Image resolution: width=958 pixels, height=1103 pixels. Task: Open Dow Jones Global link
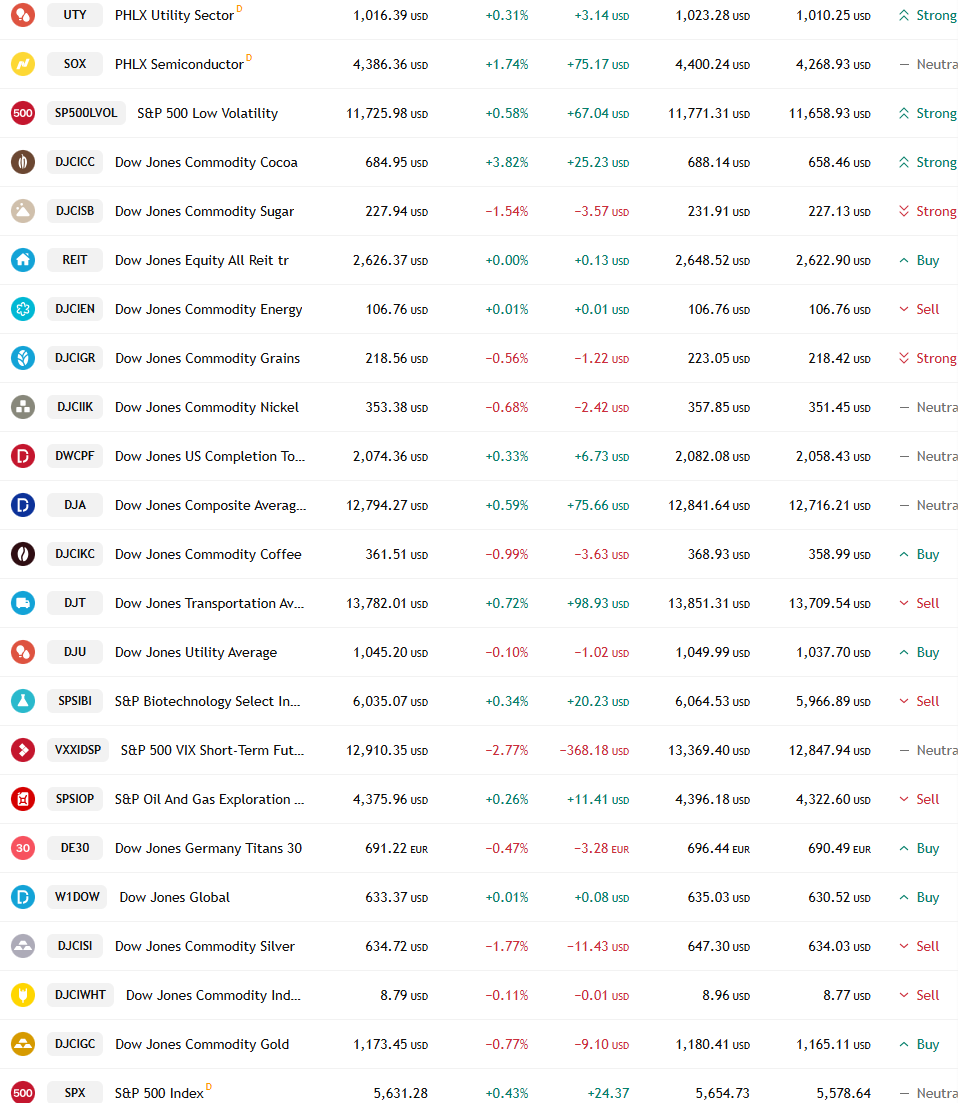coord(174,898)
